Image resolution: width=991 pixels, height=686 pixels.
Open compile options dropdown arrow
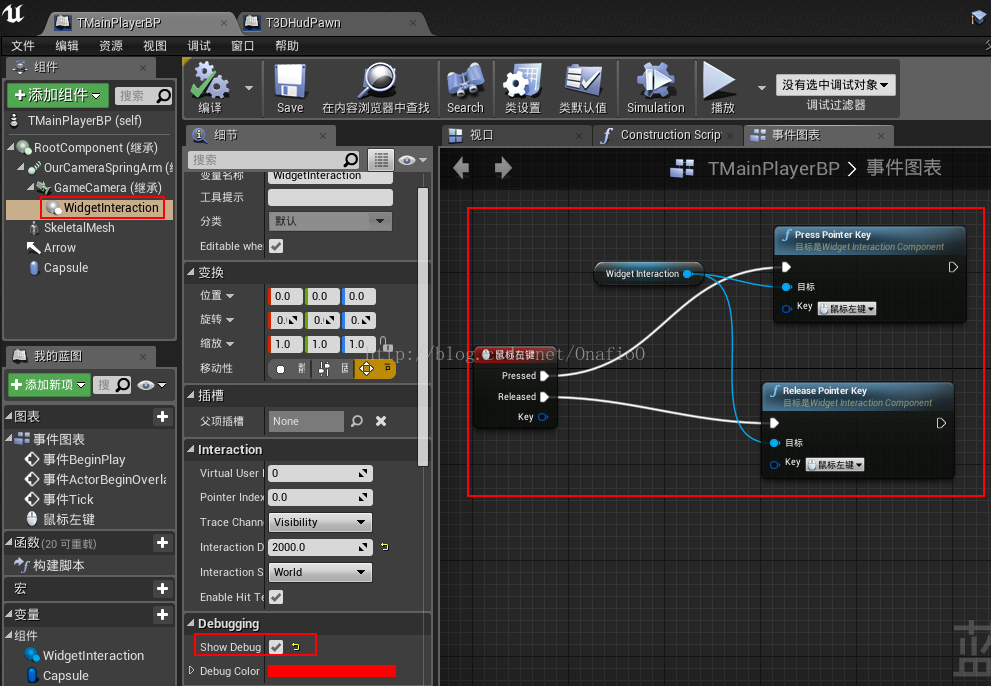tap(249, 88)
